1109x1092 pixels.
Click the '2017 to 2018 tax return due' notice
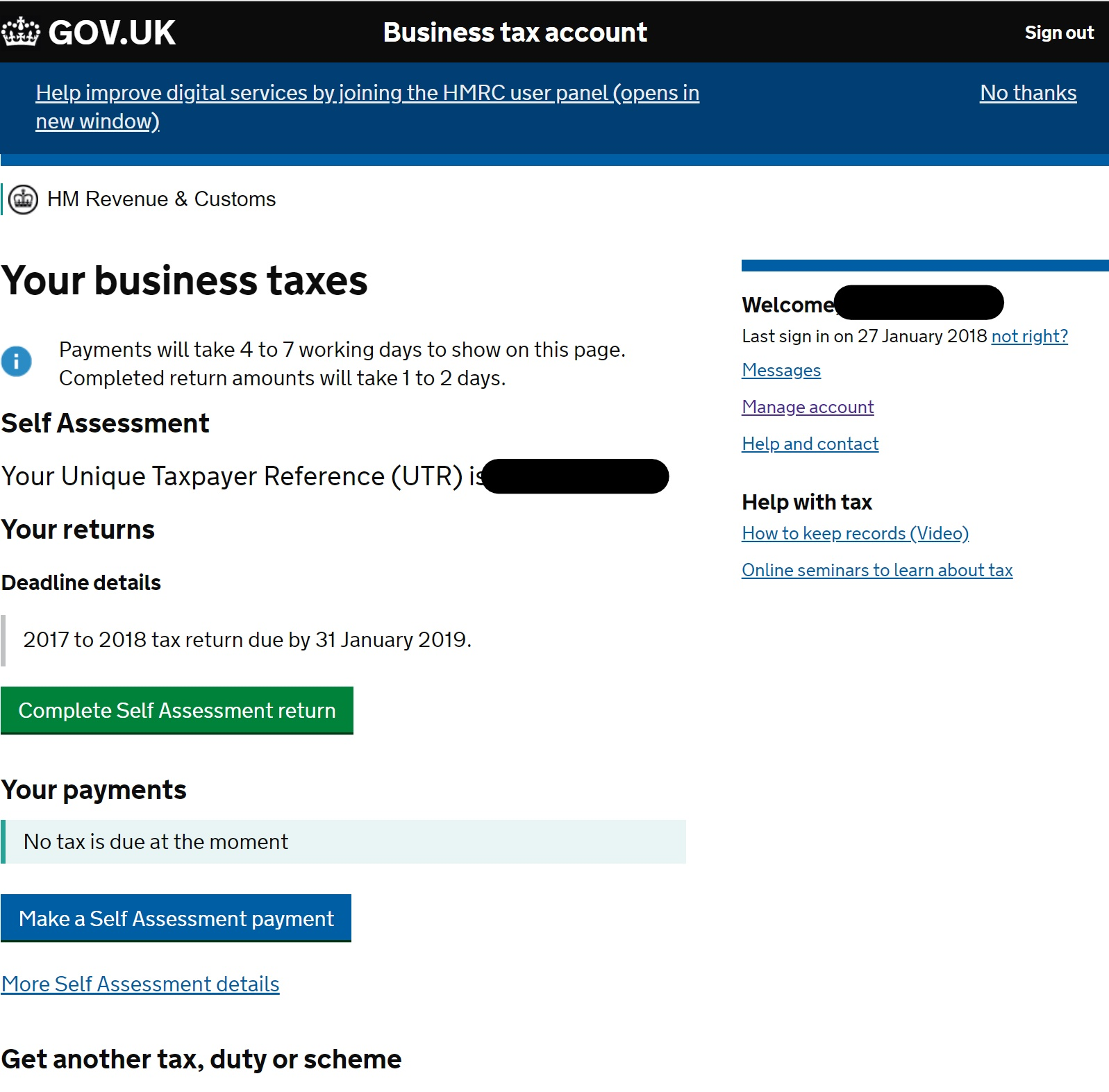247,639
